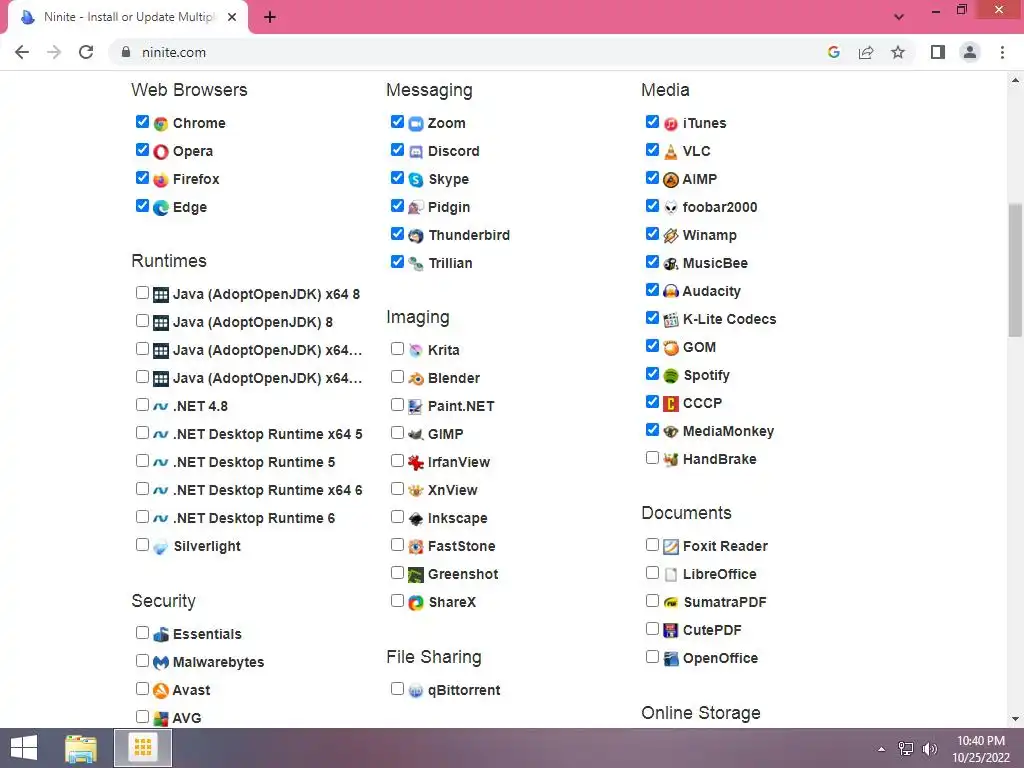This screenshot has width=1024, height=768.
Task: Check the HandBrake checkbox
Action: 652,458
